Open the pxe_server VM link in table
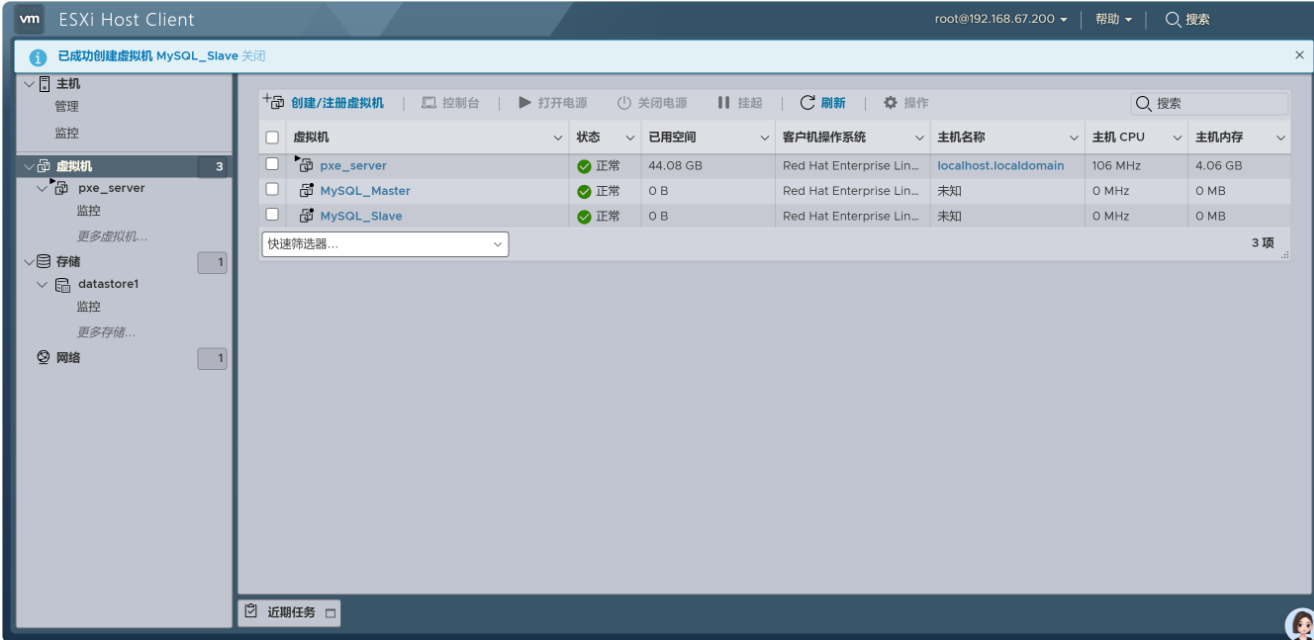 click(x=353, y=166)
